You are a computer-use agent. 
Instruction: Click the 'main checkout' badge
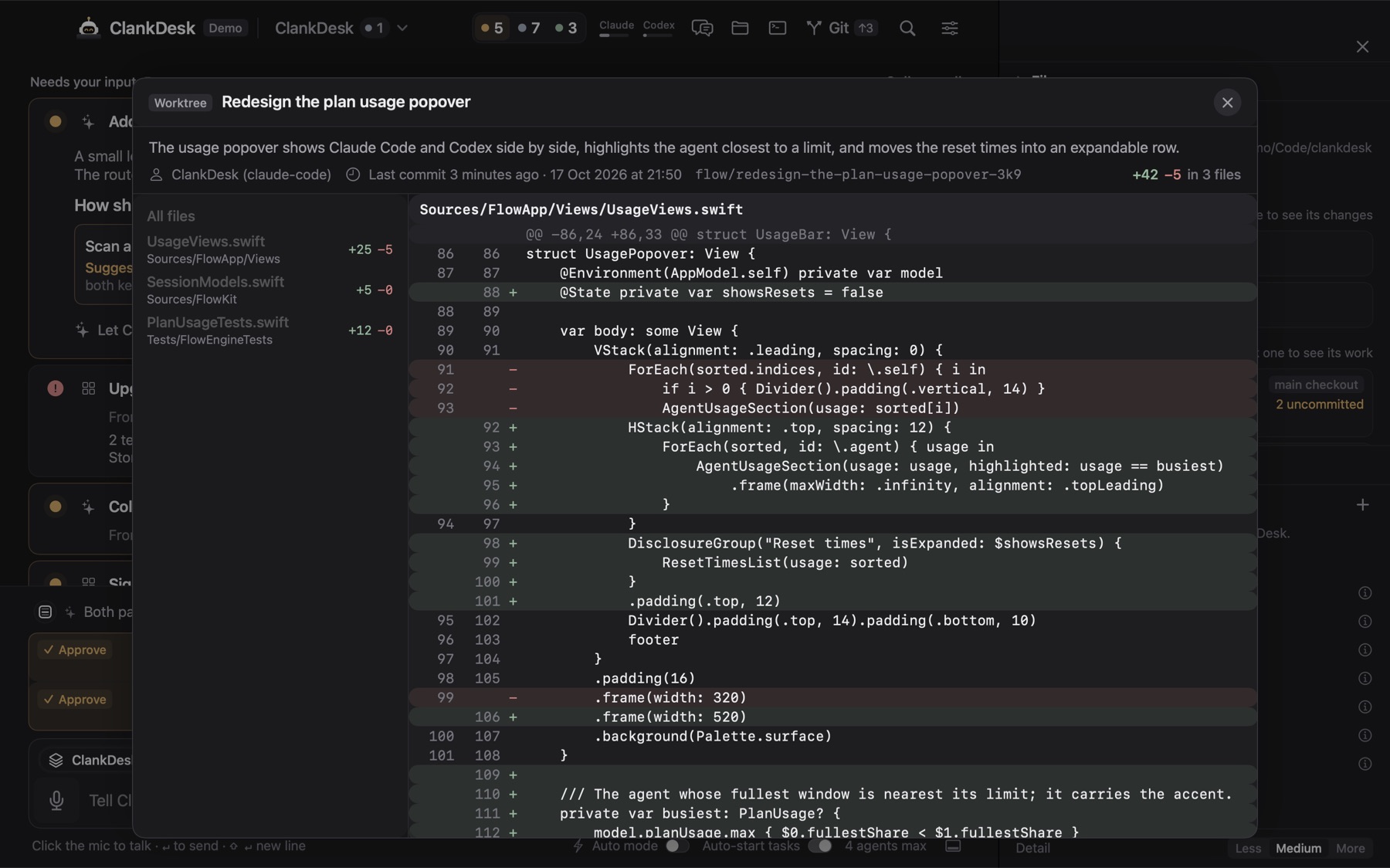tap(1316, 385)
